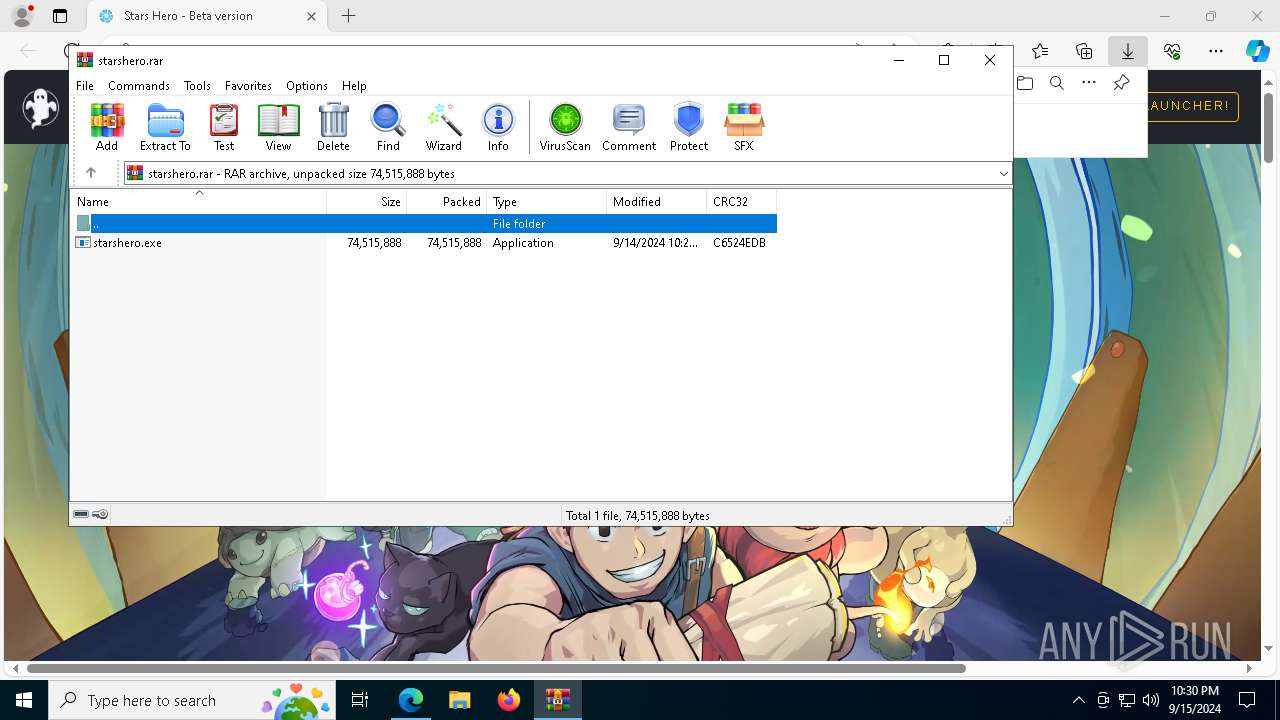This screenshot has height=720, width=1280.
Task: Click the Add toolbar icon in WinRAR
Action: [x=107, y=127]
